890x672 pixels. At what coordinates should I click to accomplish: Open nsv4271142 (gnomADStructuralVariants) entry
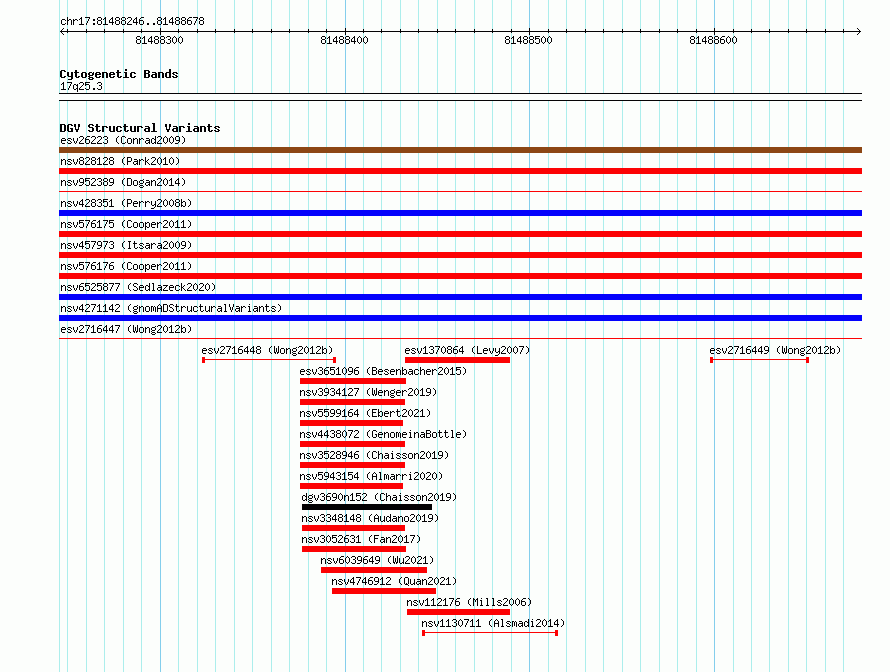[171, 308]
